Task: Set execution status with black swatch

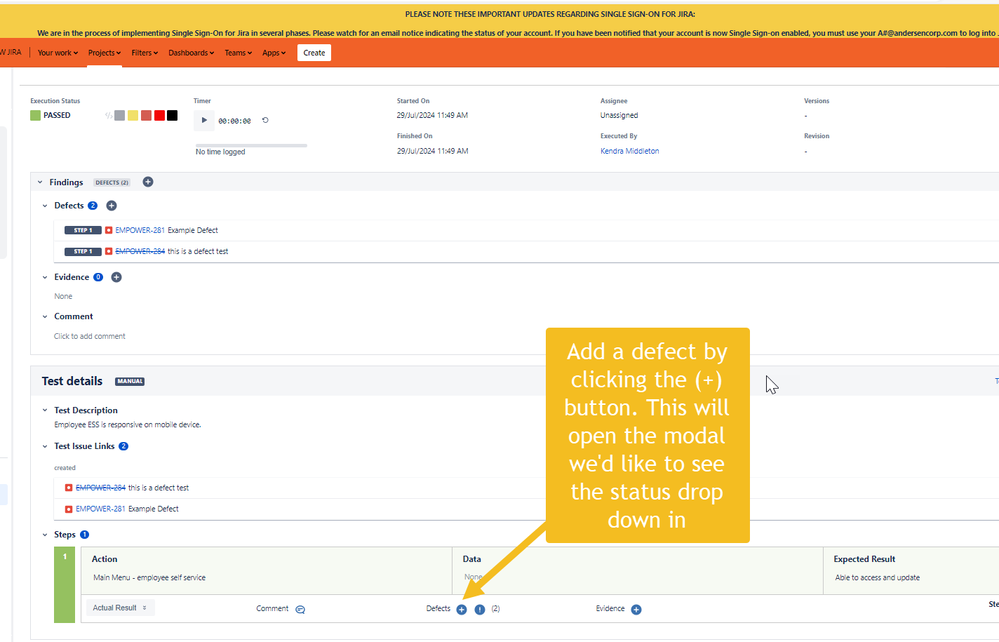Action: [x=172, y=115]
